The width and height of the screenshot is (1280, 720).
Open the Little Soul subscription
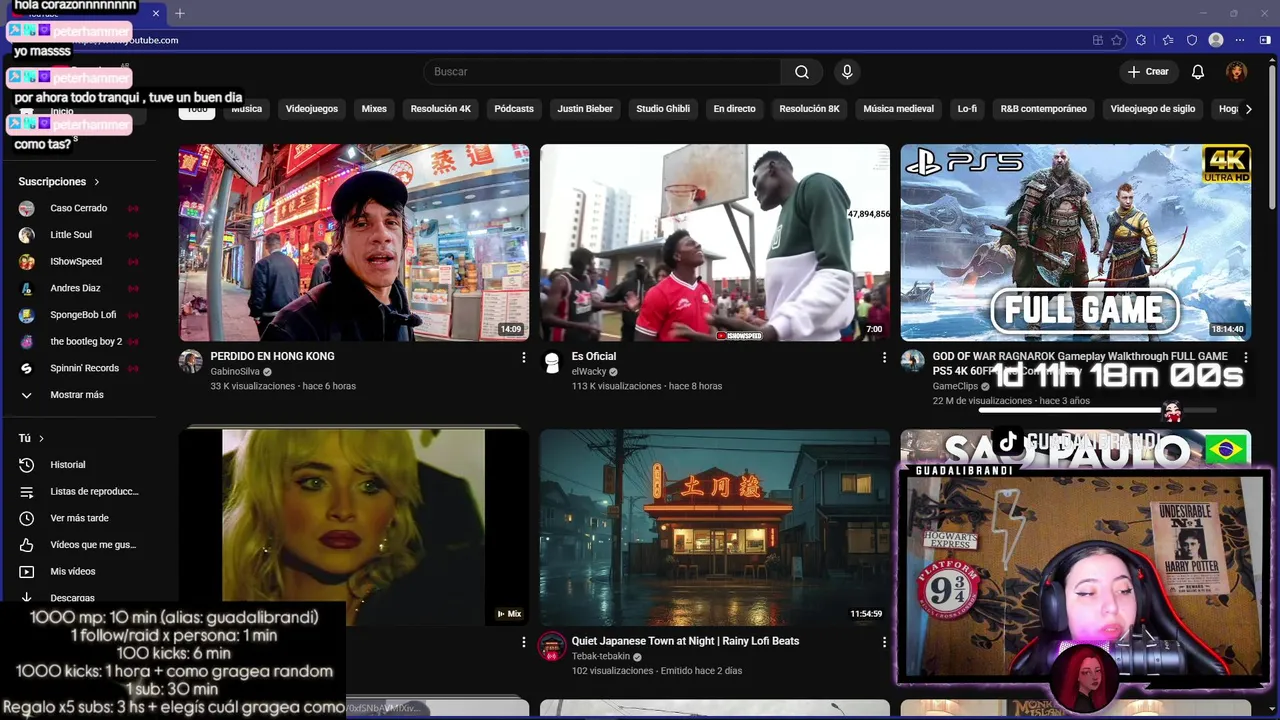point(80,235)
